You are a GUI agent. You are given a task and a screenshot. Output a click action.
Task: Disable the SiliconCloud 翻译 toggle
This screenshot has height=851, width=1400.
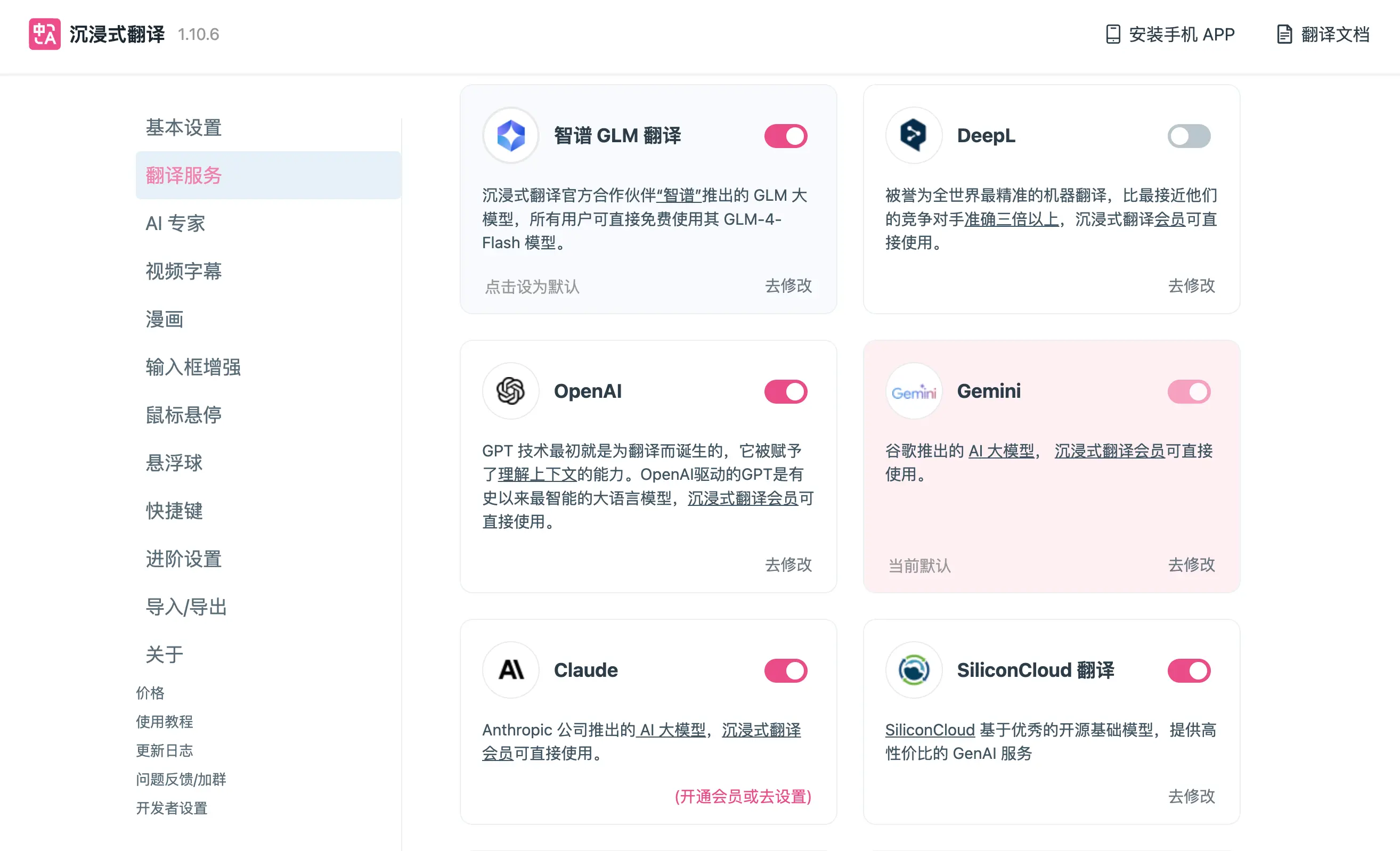(1189, 671)
